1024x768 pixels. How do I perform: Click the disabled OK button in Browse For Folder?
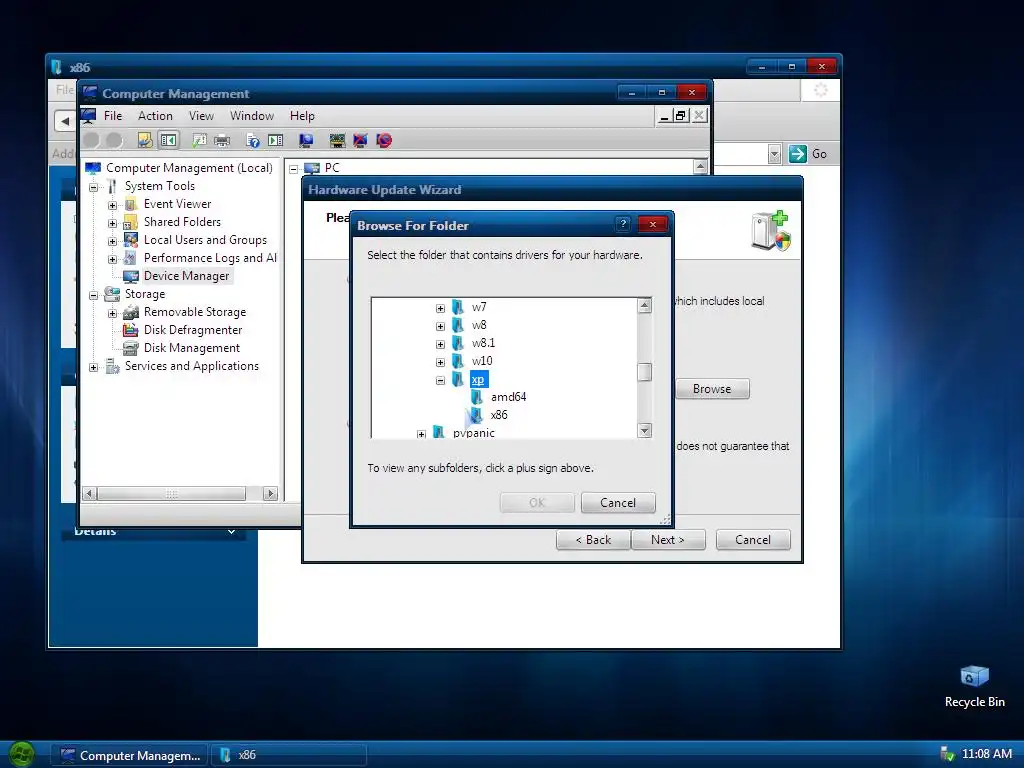click(x=537, y=502)
